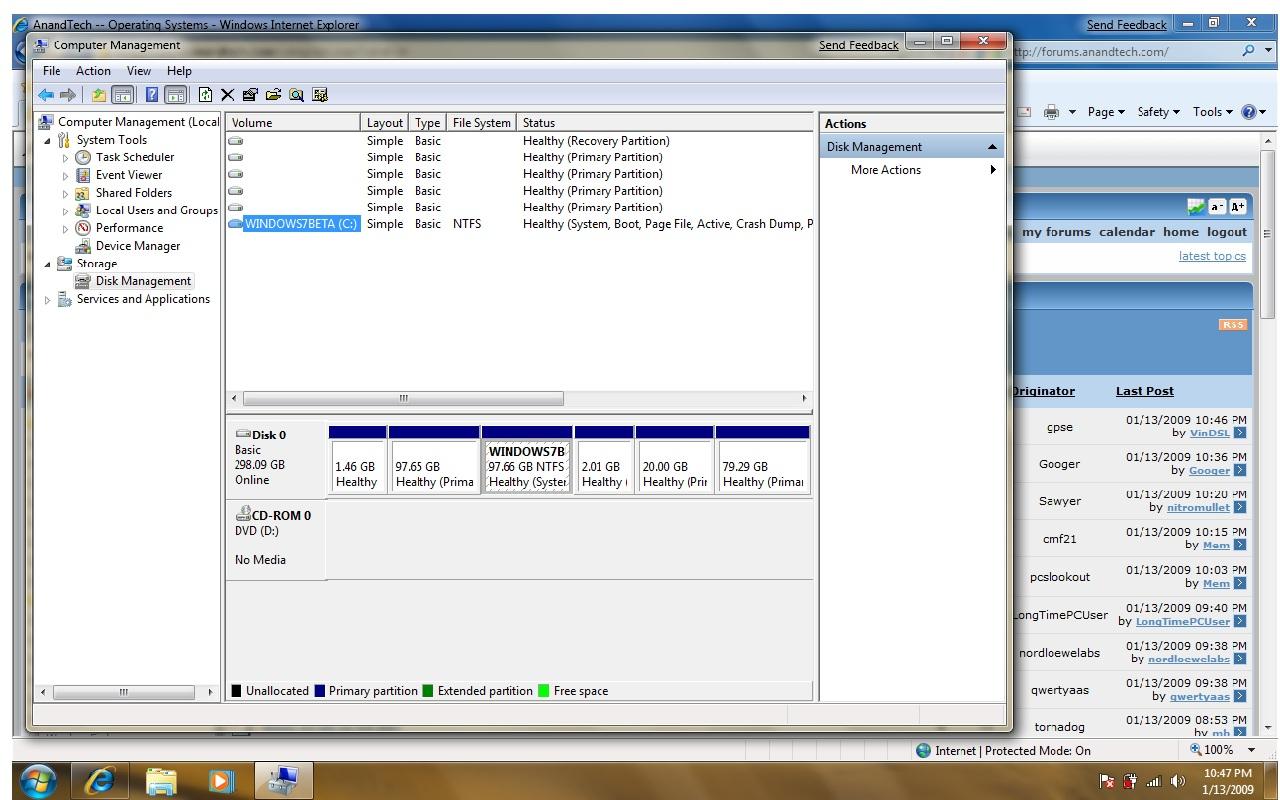Select Device Manager in the tree
1280x800 pixels.
click(x=138, y=246)
